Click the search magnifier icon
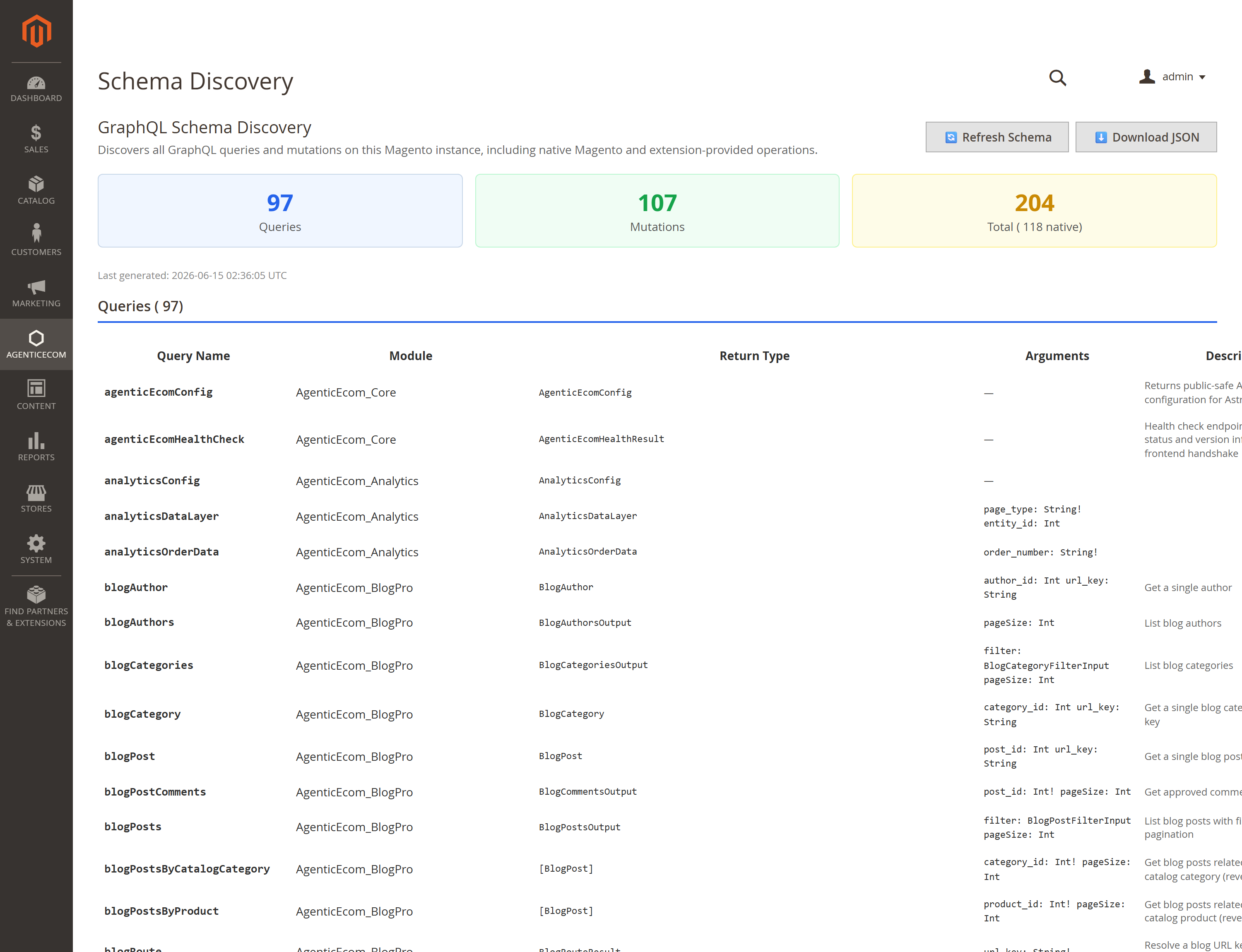1242x952 pixels. click(1057, 78)
